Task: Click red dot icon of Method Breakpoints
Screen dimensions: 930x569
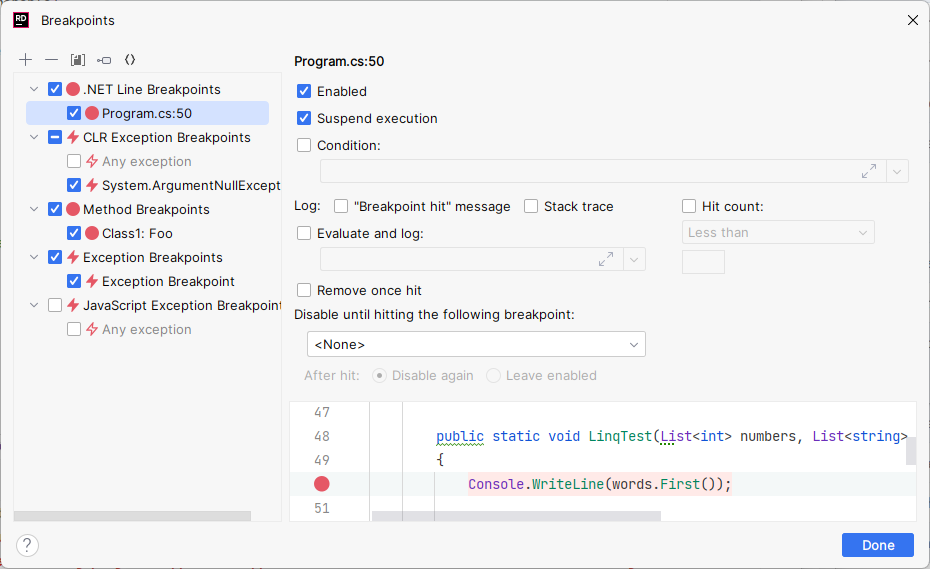Action: coord(73,209)
